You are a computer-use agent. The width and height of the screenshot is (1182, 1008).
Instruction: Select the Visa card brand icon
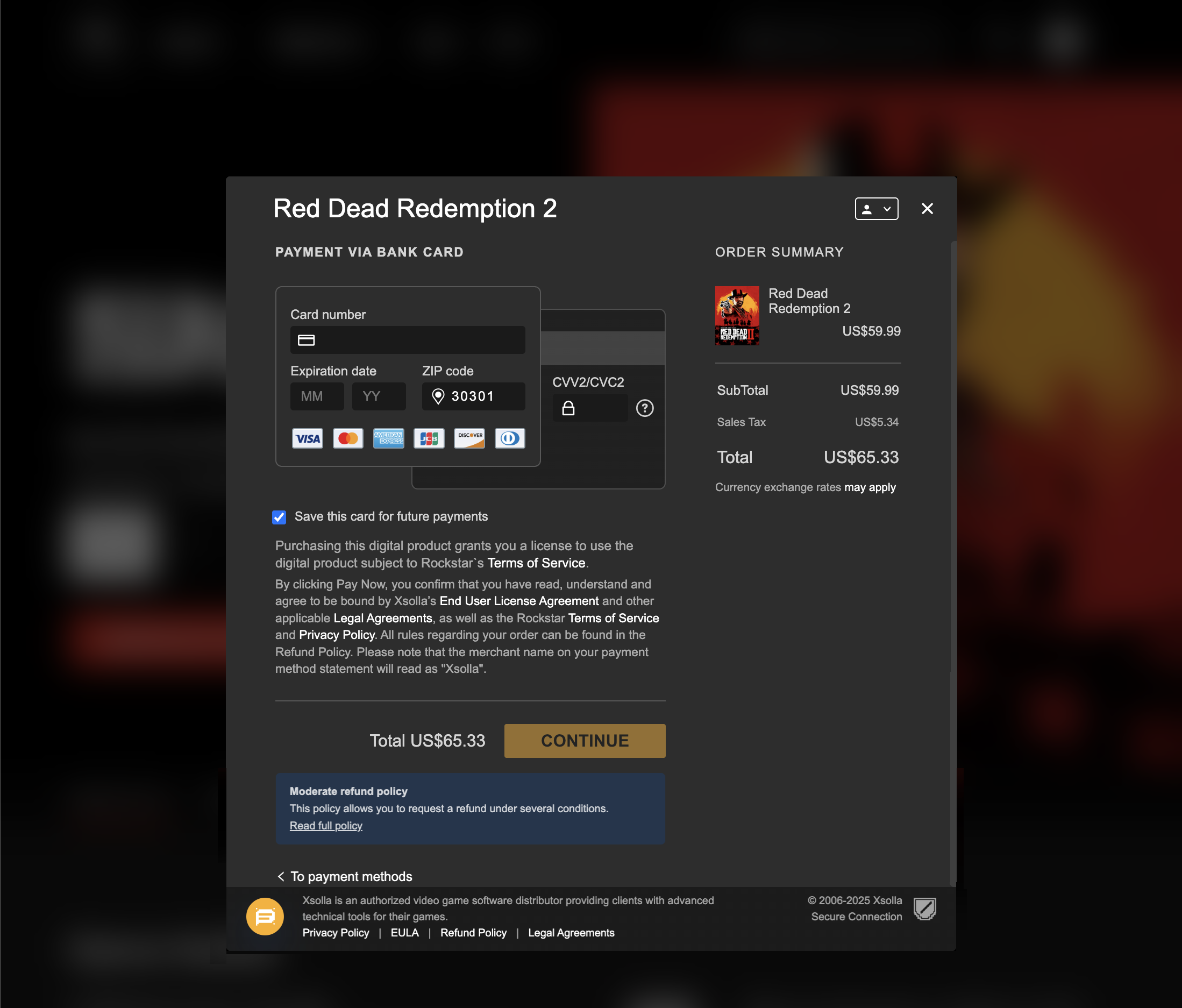(x=307, y=438)
